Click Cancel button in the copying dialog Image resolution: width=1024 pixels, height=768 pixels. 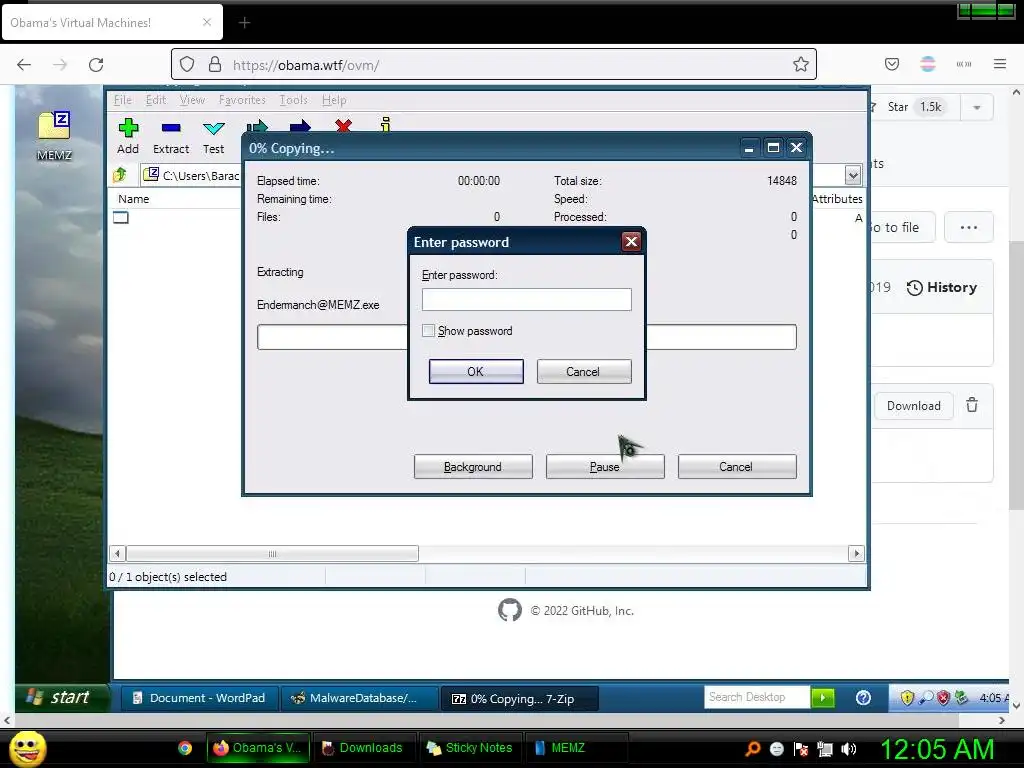pyautogui.click(x=737, y=467)
